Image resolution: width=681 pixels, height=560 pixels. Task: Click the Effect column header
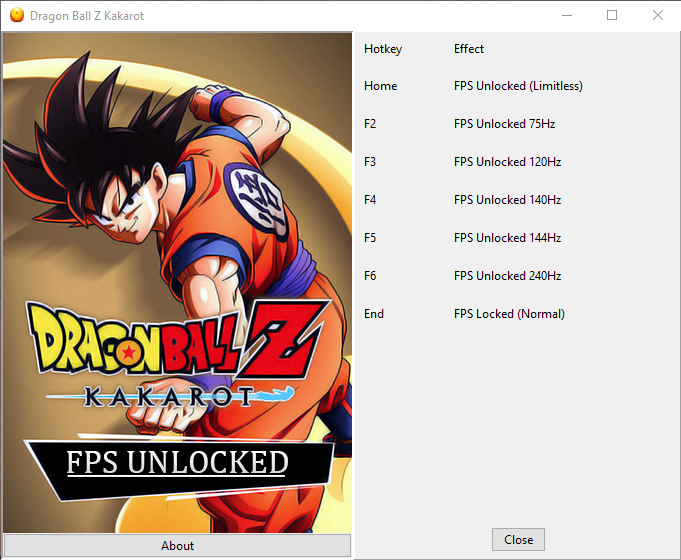[x=469, y=49]
